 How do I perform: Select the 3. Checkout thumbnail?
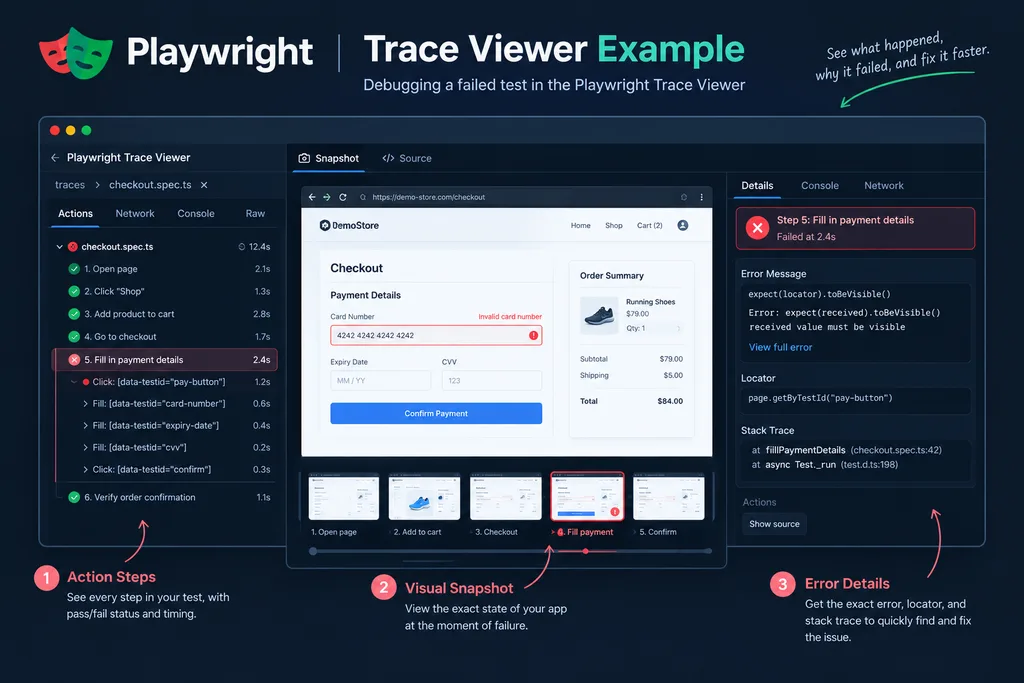[505, 498]
